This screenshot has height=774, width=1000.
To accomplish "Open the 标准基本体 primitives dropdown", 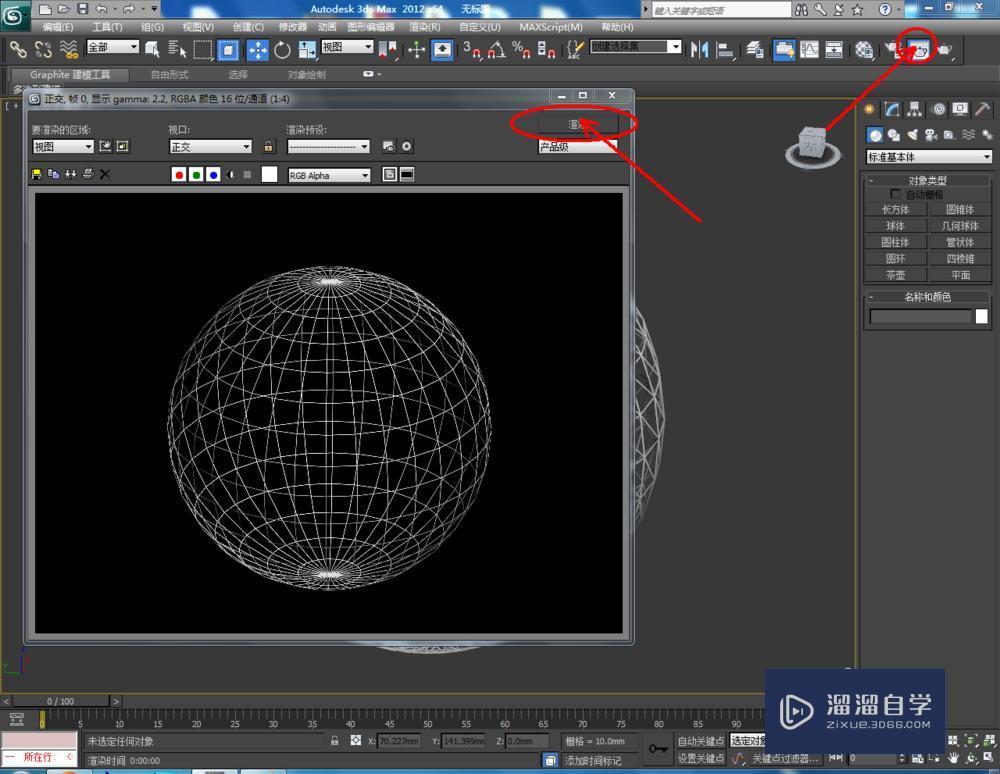I will pos(928,157).
